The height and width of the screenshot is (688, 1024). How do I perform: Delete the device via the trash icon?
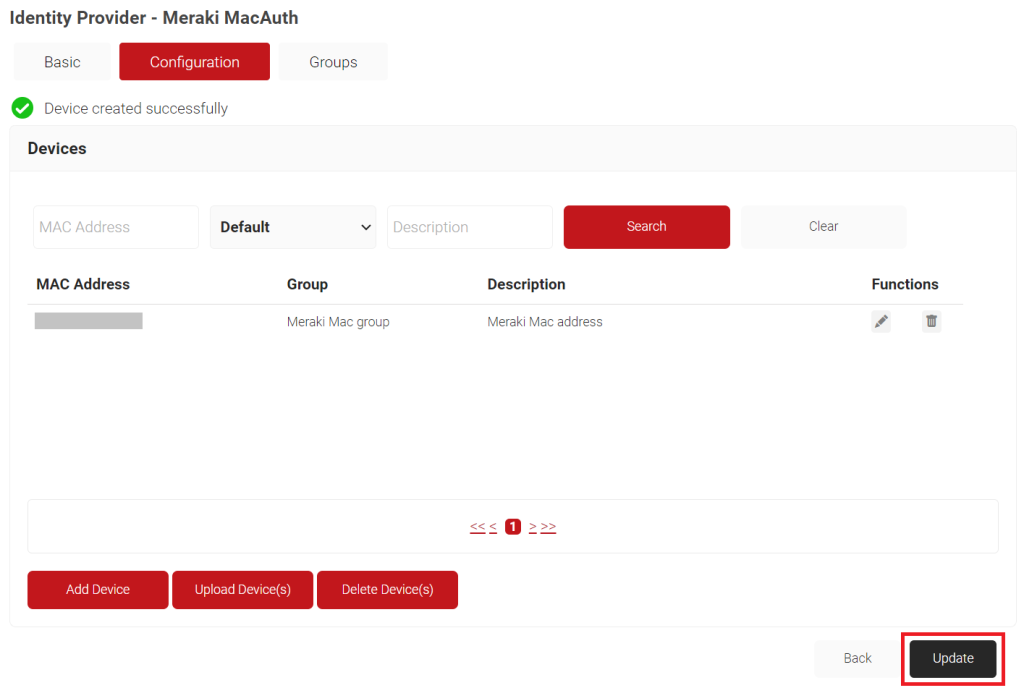tap(931, 321)
